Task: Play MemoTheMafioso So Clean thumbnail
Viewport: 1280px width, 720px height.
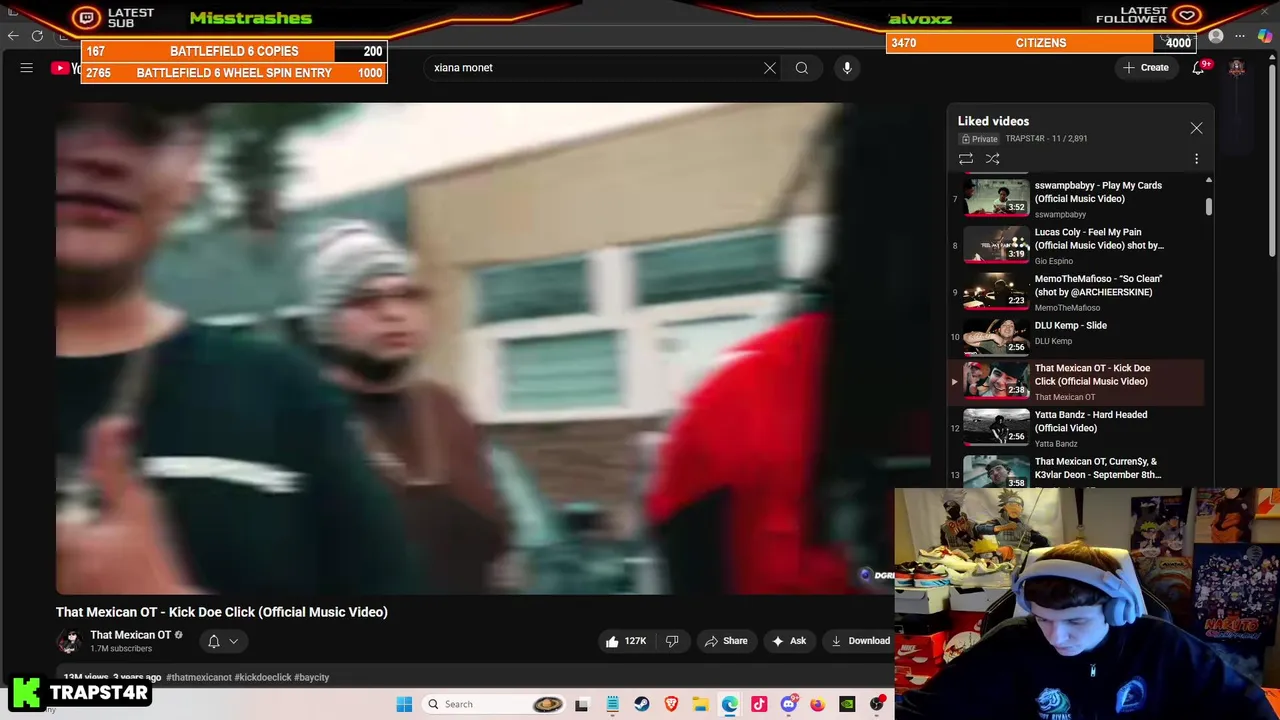Action: 996,291
